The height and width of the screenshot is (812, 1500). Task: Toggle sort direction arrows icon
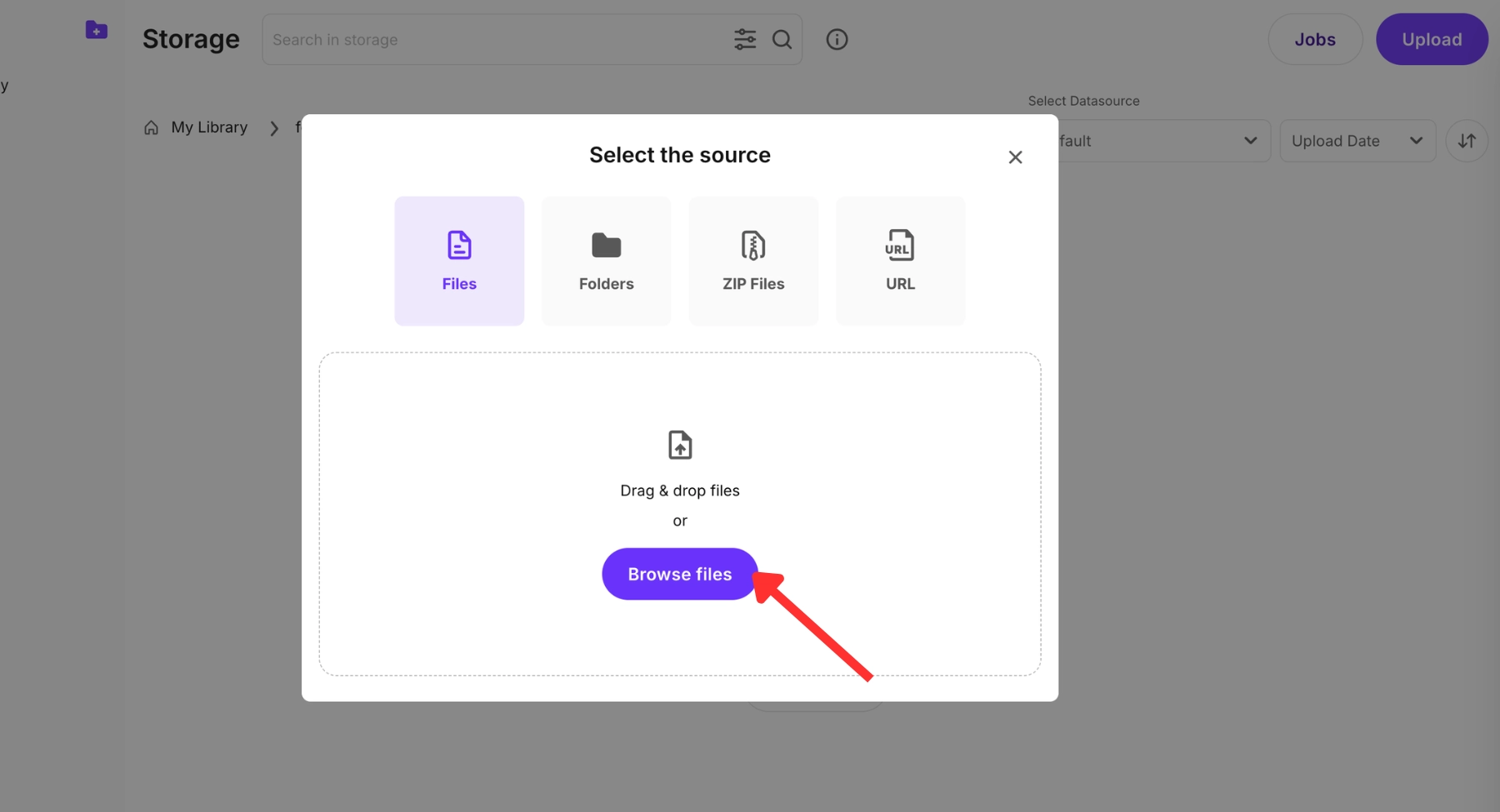click(1467, 141)
